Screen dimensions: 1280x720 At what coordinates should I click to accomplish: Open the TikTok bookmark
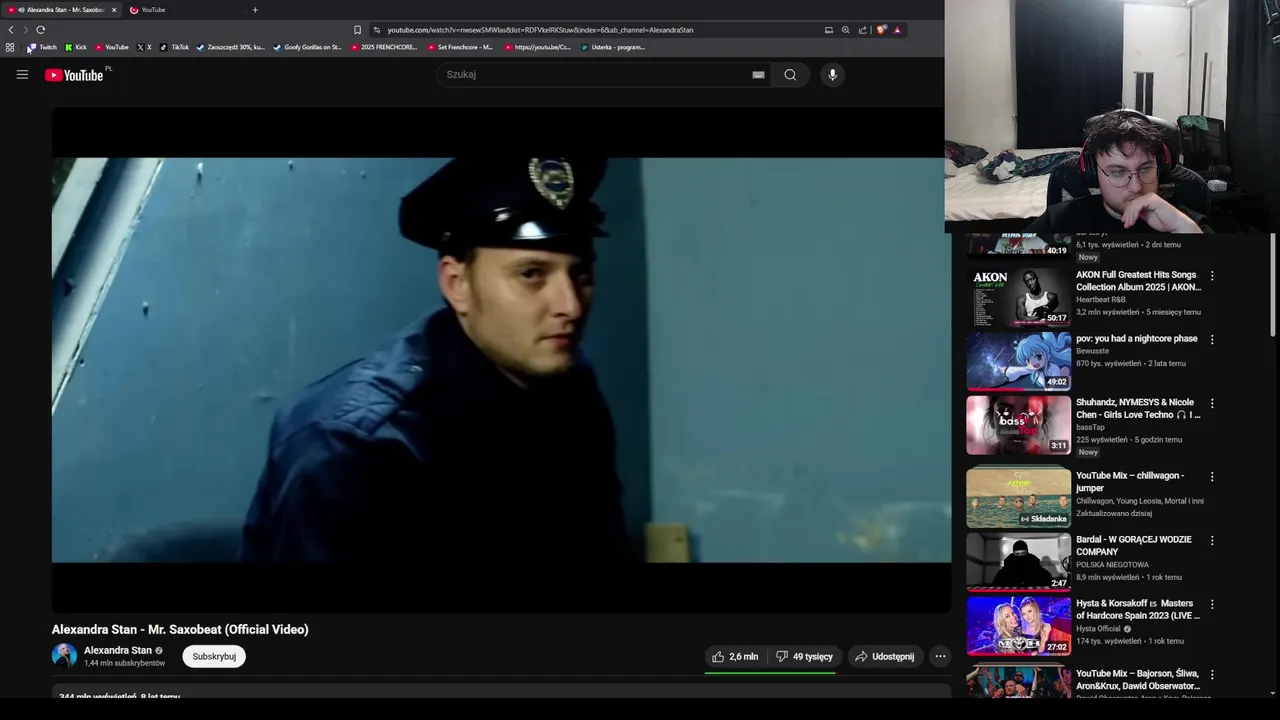click(175, 47)
